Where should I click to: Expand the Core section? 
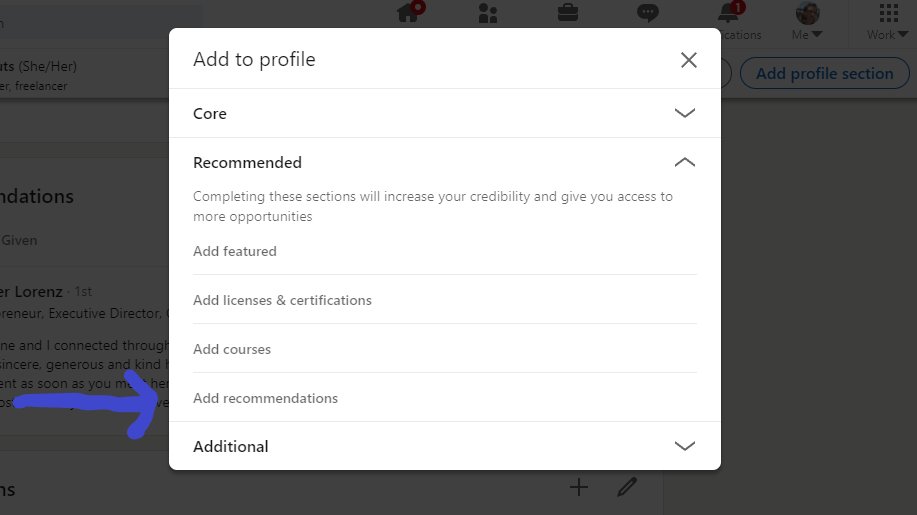(x=444, y=113)
